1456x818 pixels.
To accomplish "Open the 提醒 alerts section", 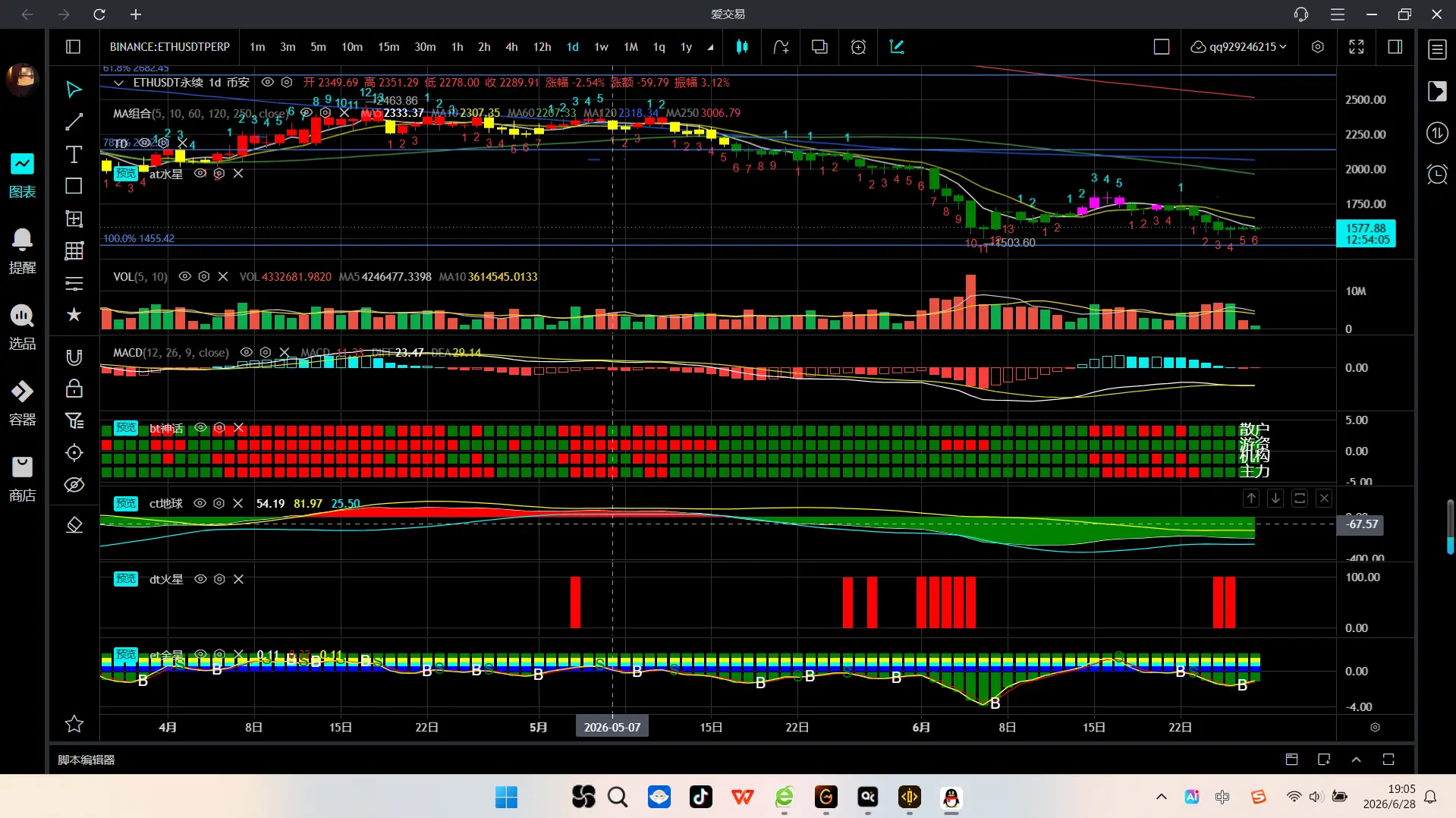I will (22, 251).
